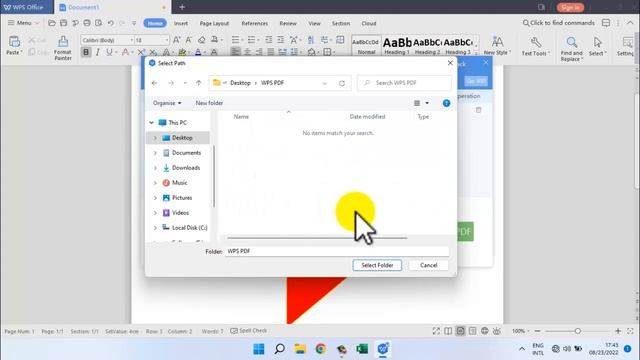Expand the Downloads tree node

pos(155,168)
